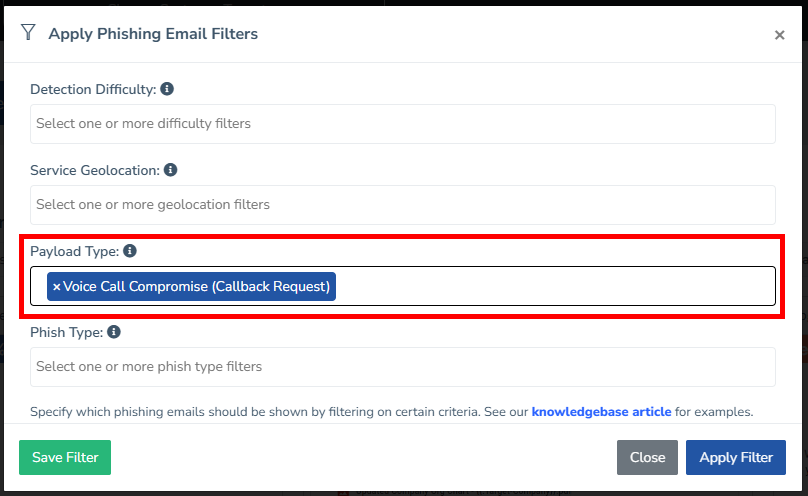
Task: Expand the Service Geolocation filter selector
Action: click(402, 205)
